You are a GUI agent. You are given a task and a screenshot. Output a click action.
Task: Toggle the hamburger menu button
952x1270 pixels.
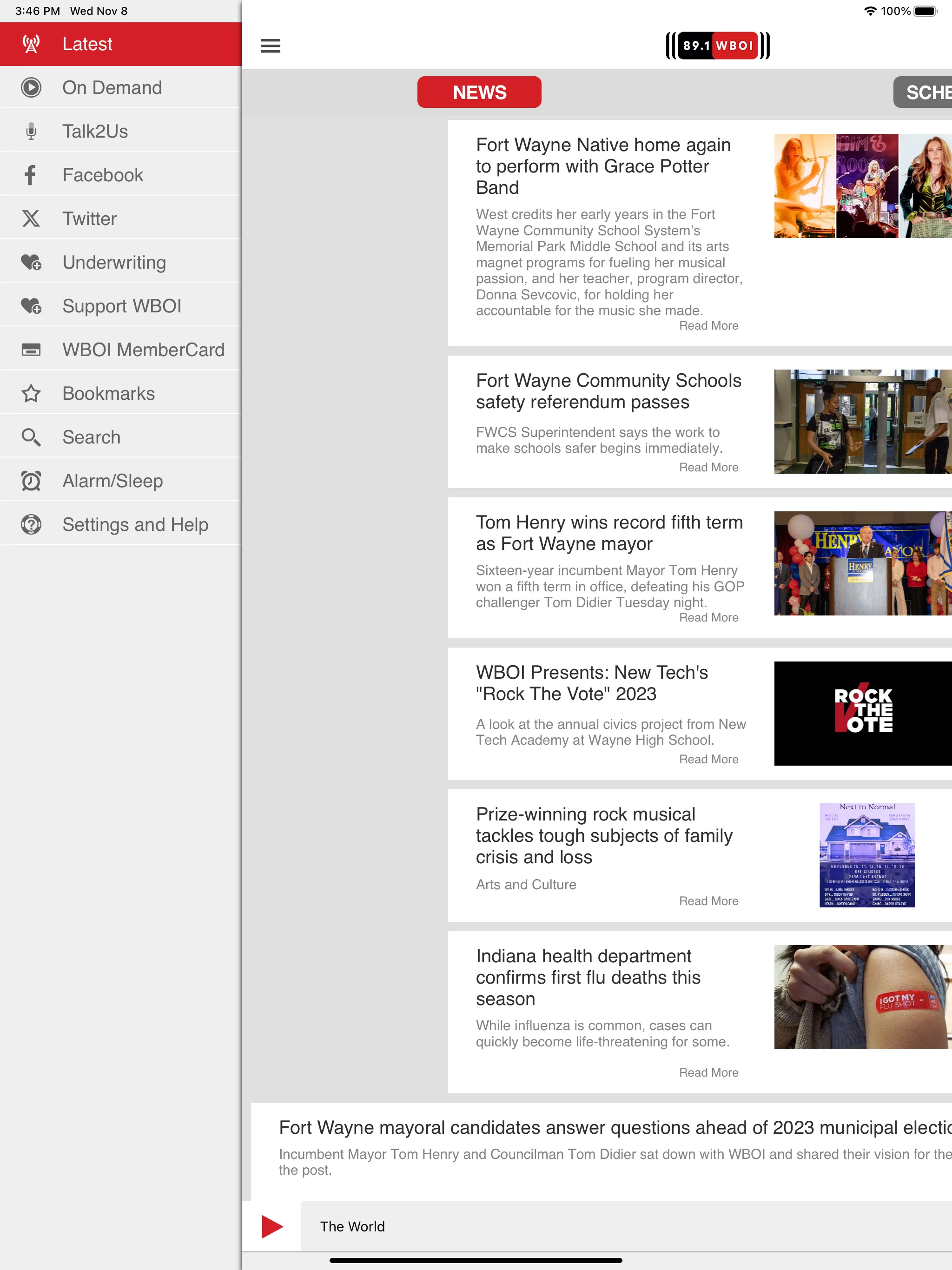(271, 46)
